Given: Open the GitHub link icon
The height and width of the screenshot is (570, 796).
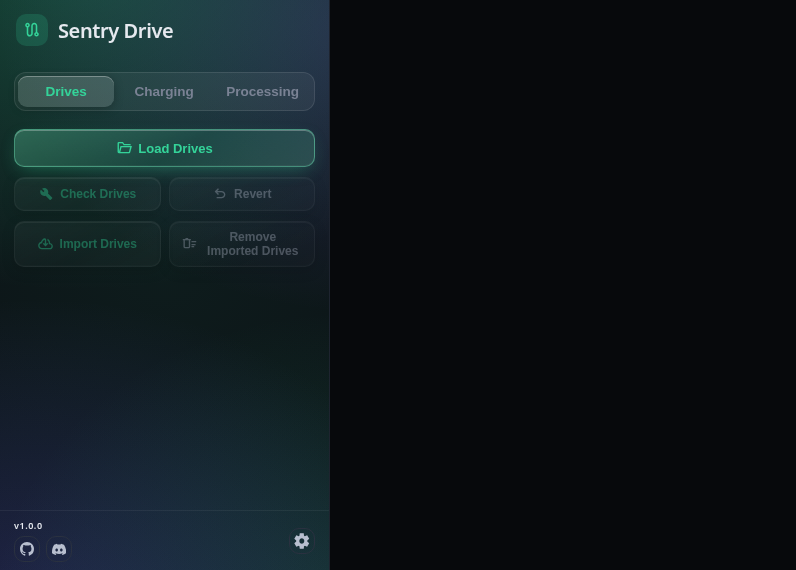Looking at the screenshot, I should coord(27,549).
